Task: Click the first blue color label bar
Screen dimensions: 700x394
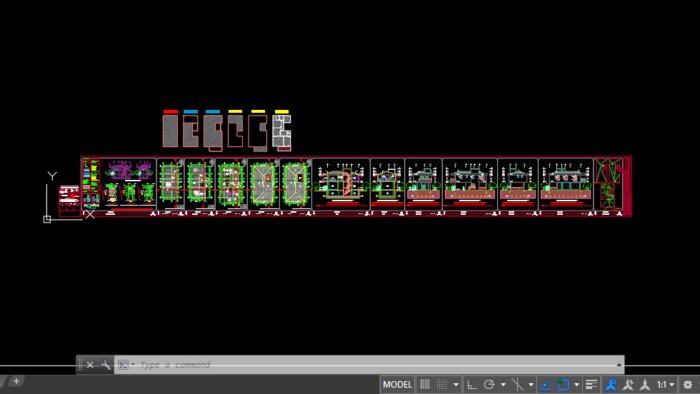Action: click(191, 112)
